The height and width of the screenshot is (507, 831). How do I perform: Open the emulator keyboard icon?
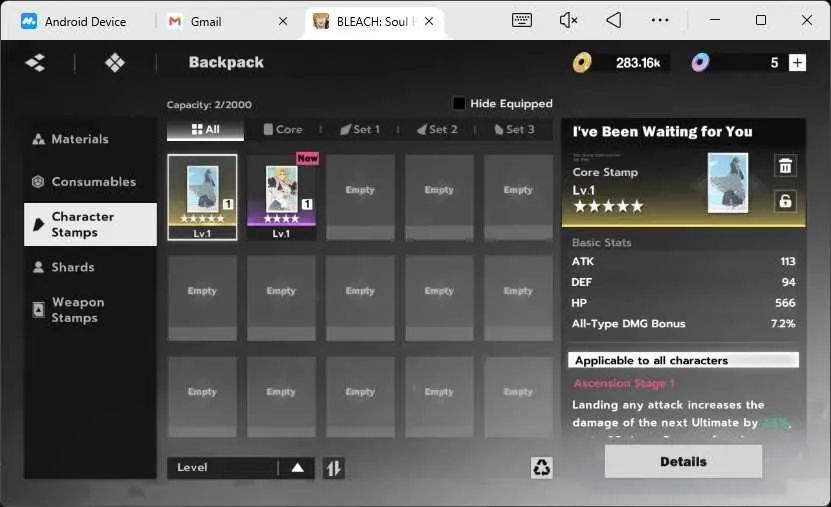pos(522,20)
